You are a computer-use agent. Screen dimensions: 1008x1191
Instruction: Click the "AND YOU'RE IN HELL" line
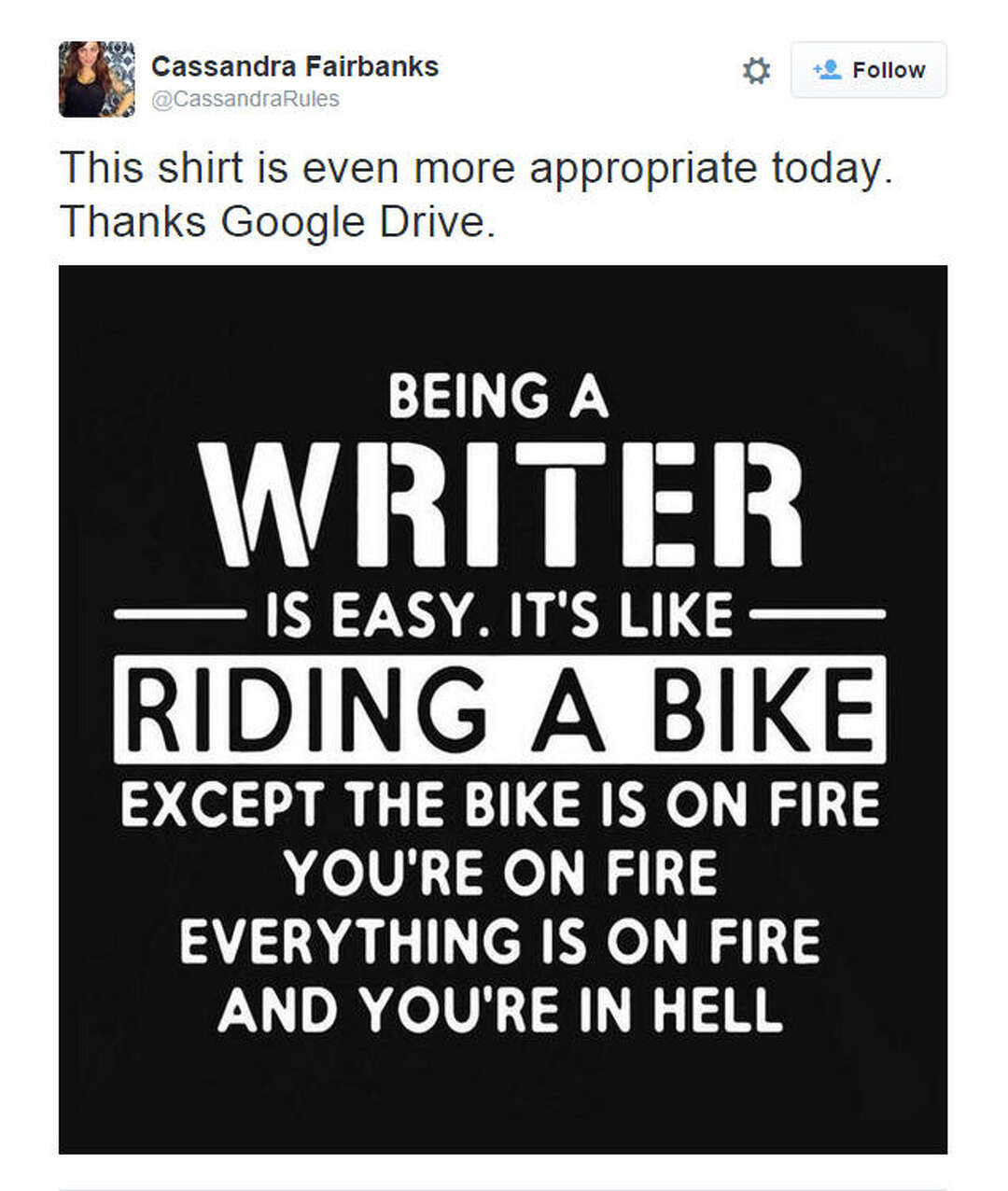coord(500,1008)
